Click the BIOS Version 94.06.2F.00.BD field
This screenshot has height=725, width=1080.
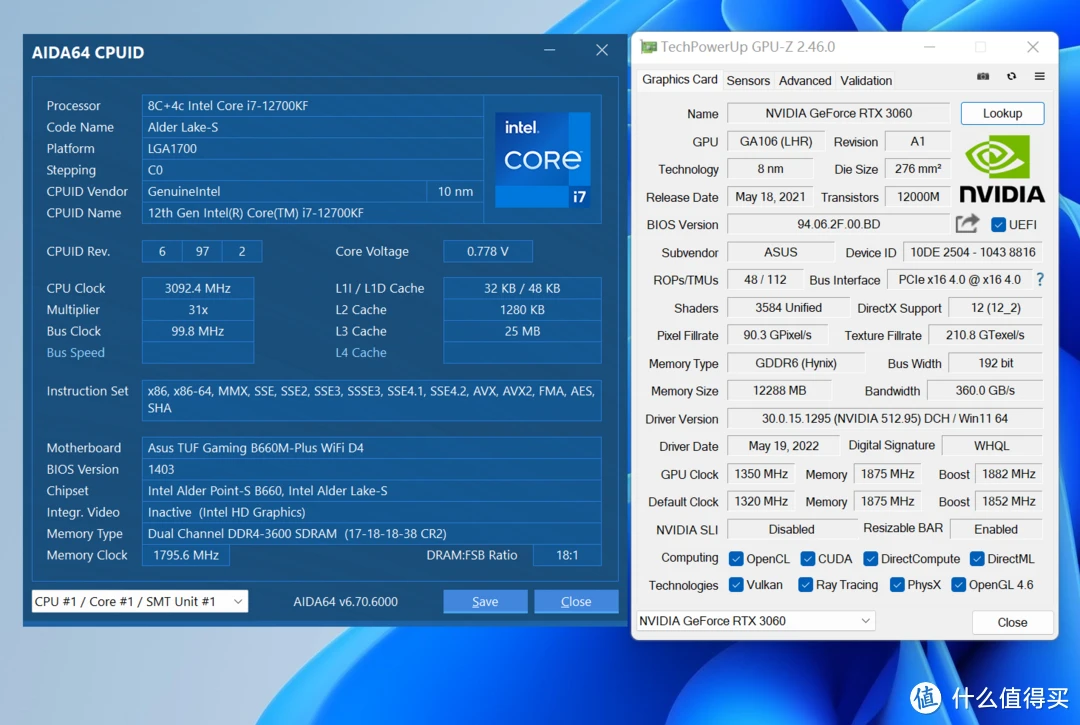[838, 224]
